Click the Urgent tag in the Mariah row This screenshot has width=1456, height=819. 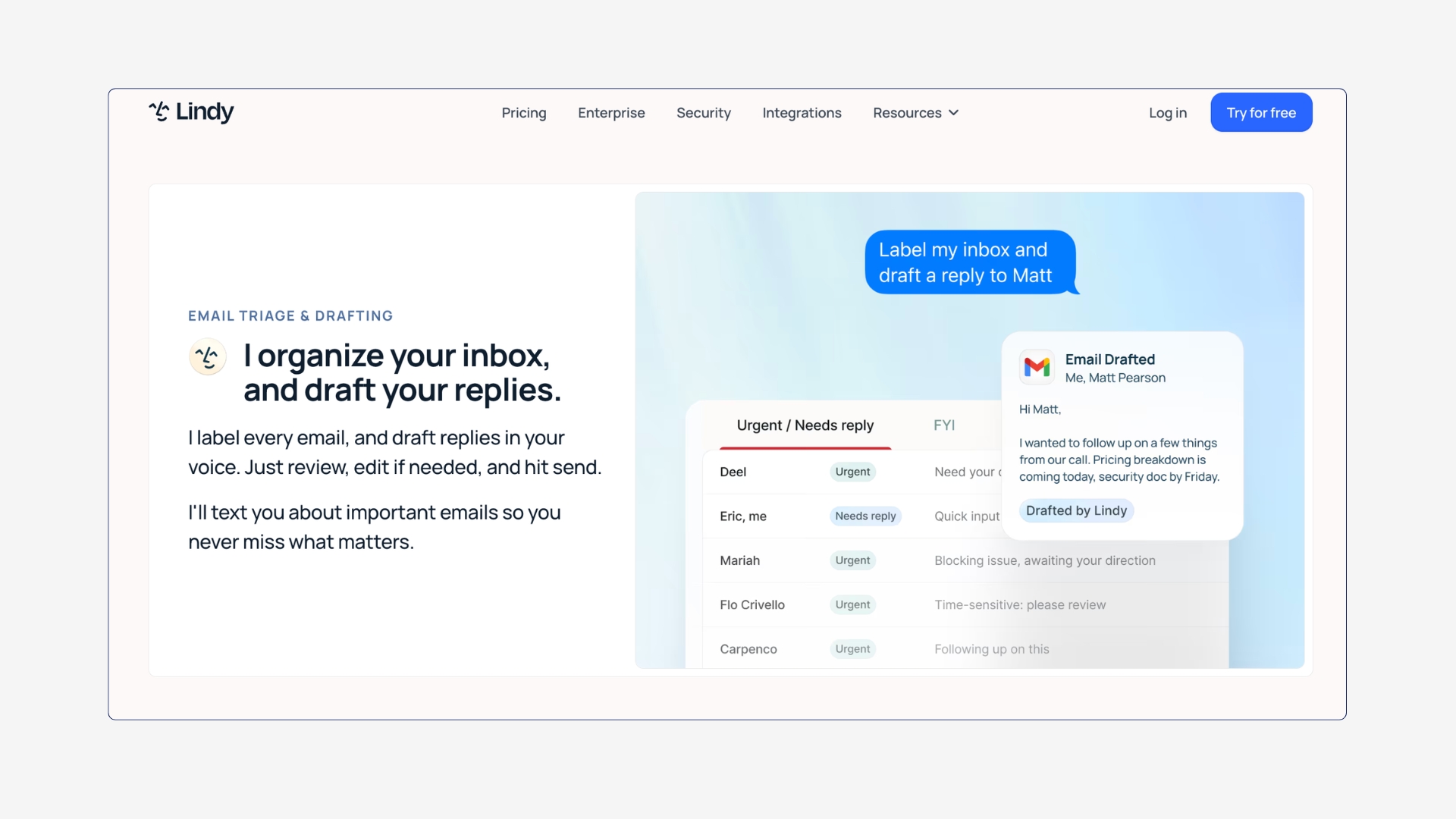click(852, 560)
